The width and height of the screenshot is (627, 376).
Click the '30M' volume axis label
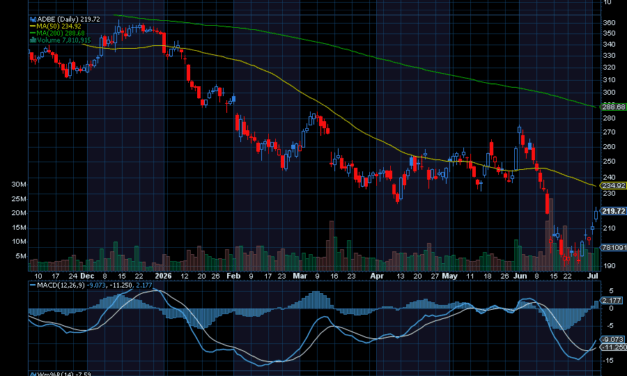pyautogui.click(x=19, y=184)
